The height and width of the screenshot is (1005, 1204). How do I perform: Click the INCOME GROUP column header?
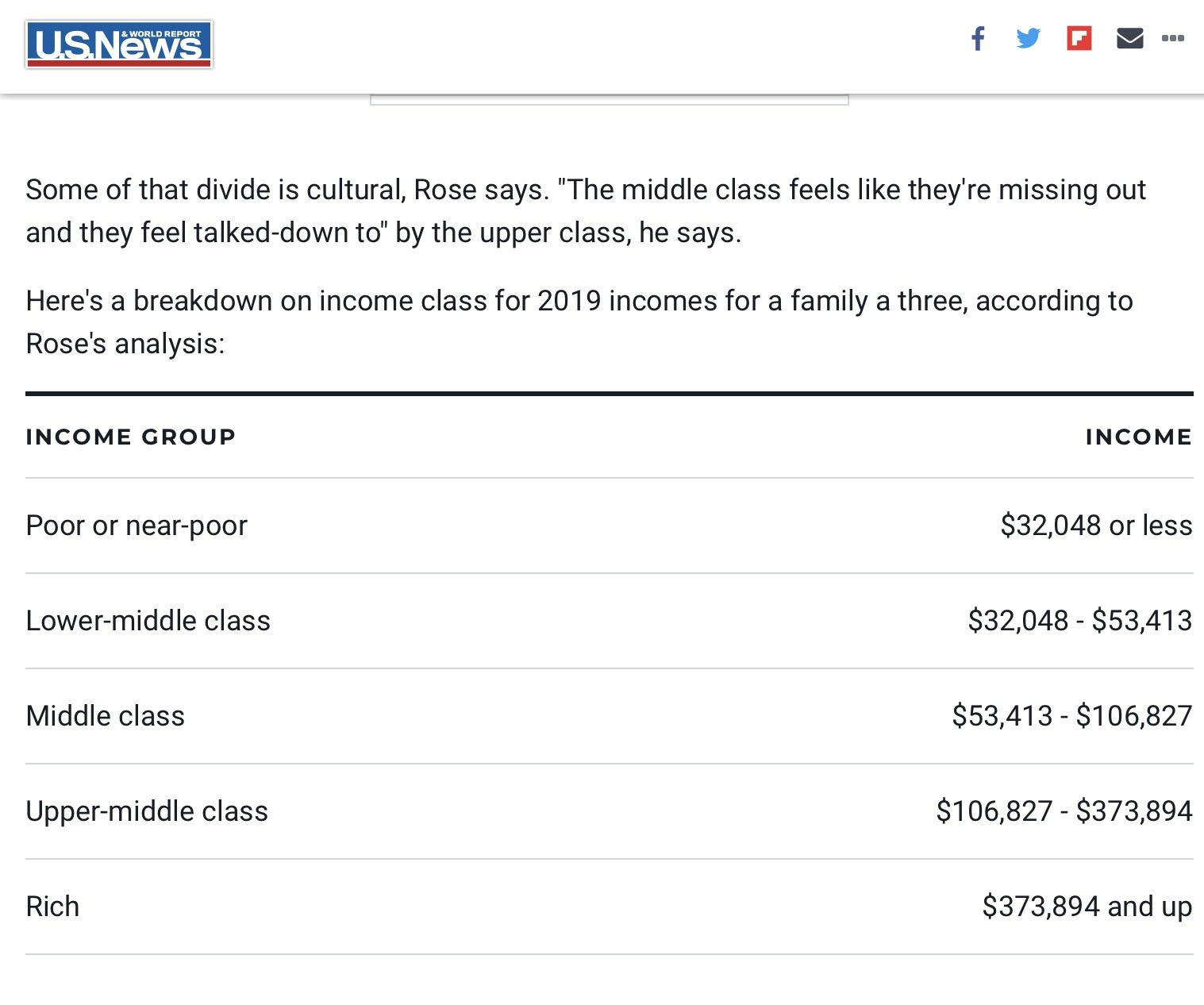(x=131, y=437)
